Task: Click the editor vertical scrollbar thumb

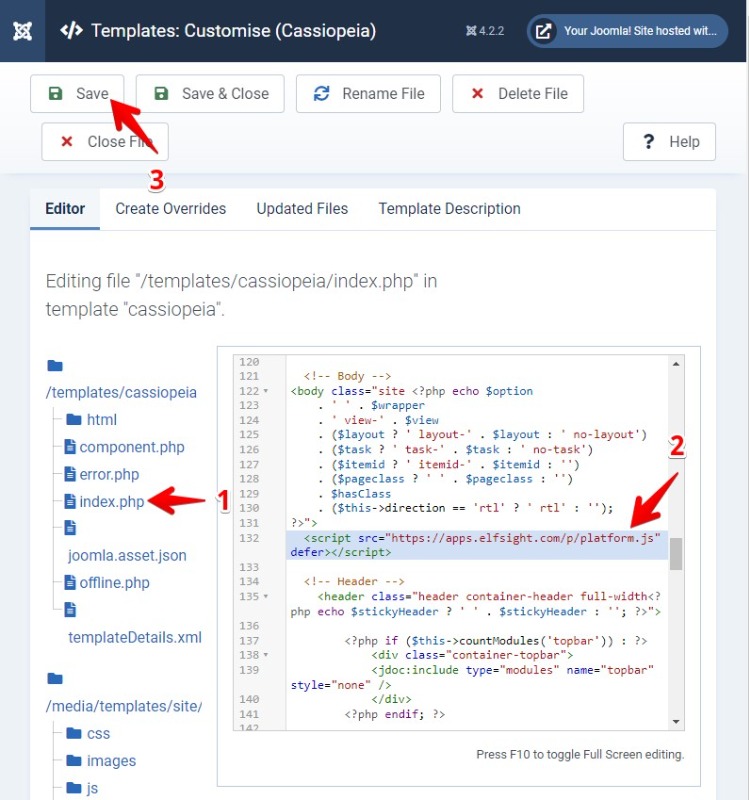Action: tap(676, 554)
